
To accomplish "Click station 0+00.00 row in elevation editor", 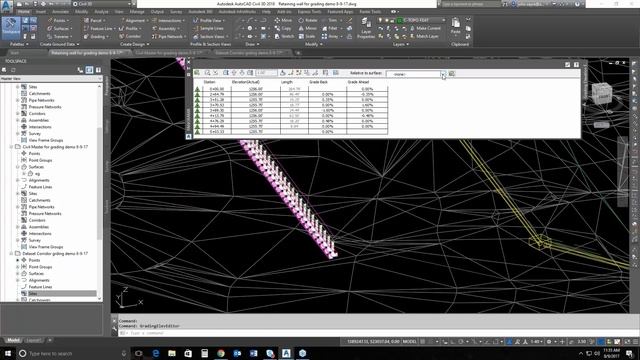I will click(292, 89).
